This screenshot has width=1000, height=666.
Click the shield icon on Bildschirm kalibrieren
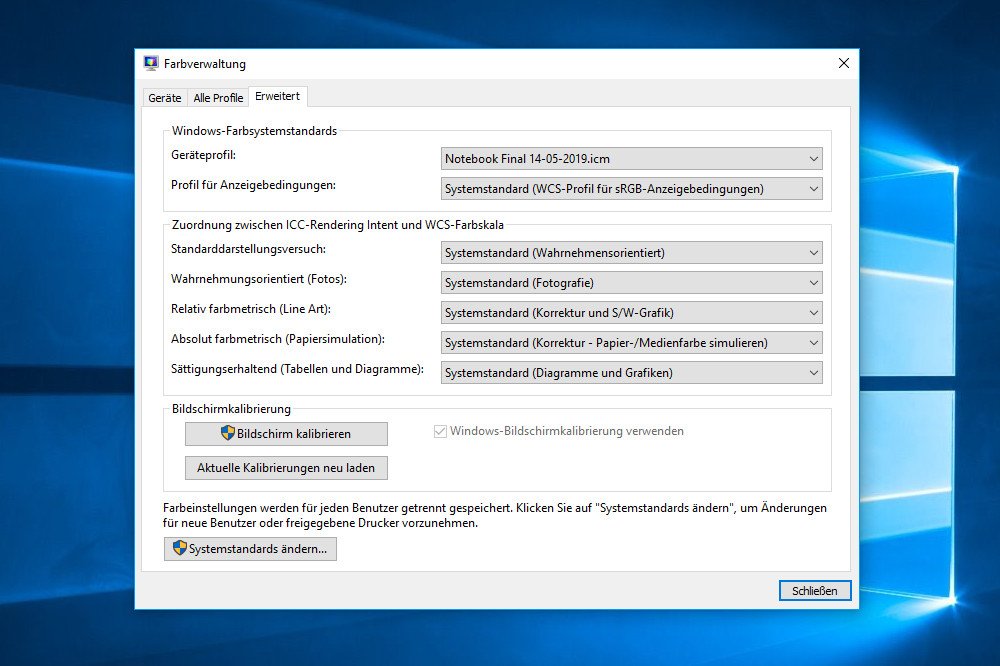[x=228, y=433]
